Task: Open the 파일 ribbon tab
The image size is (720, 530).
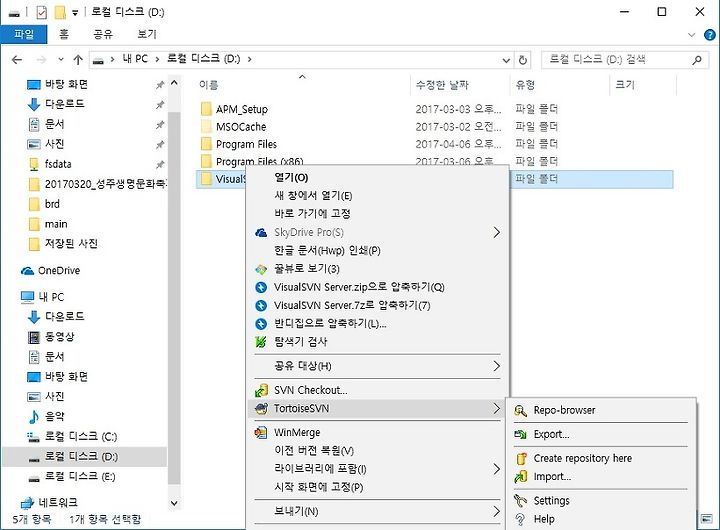Action: click(x=24, y=34)
